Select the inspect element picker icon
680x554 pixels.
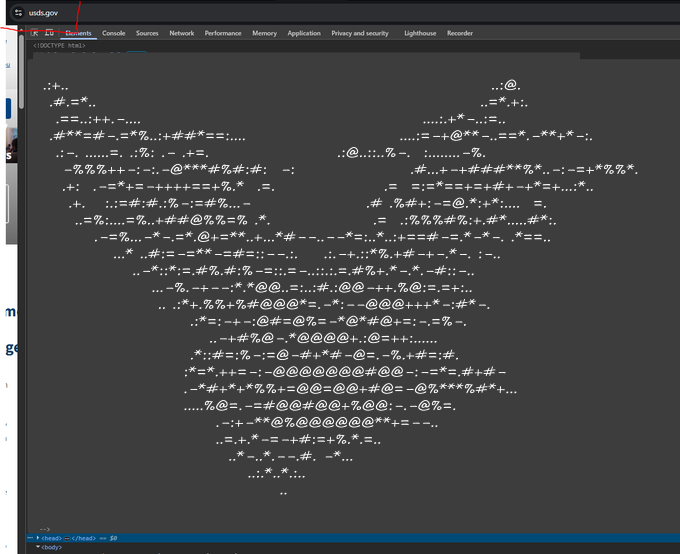click(x=35, y=33)
